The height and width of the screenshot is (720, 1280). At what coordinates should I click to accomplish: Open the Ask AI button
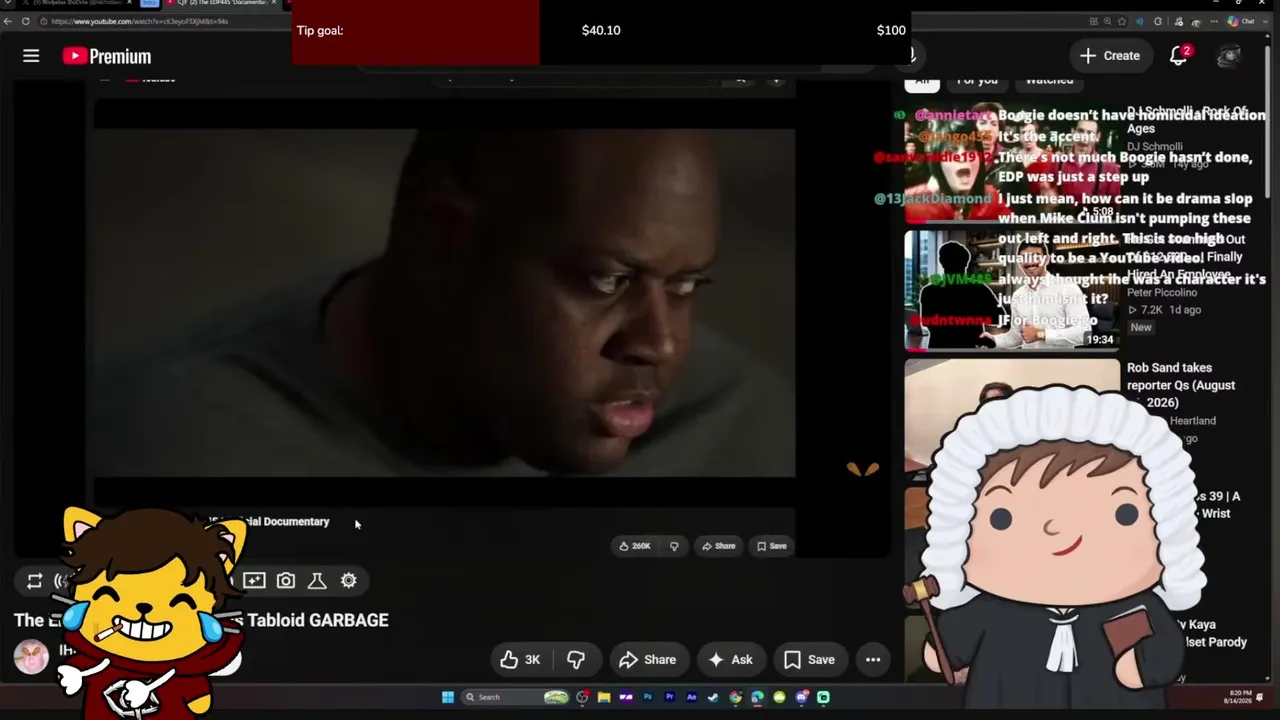tap(730, 659)
